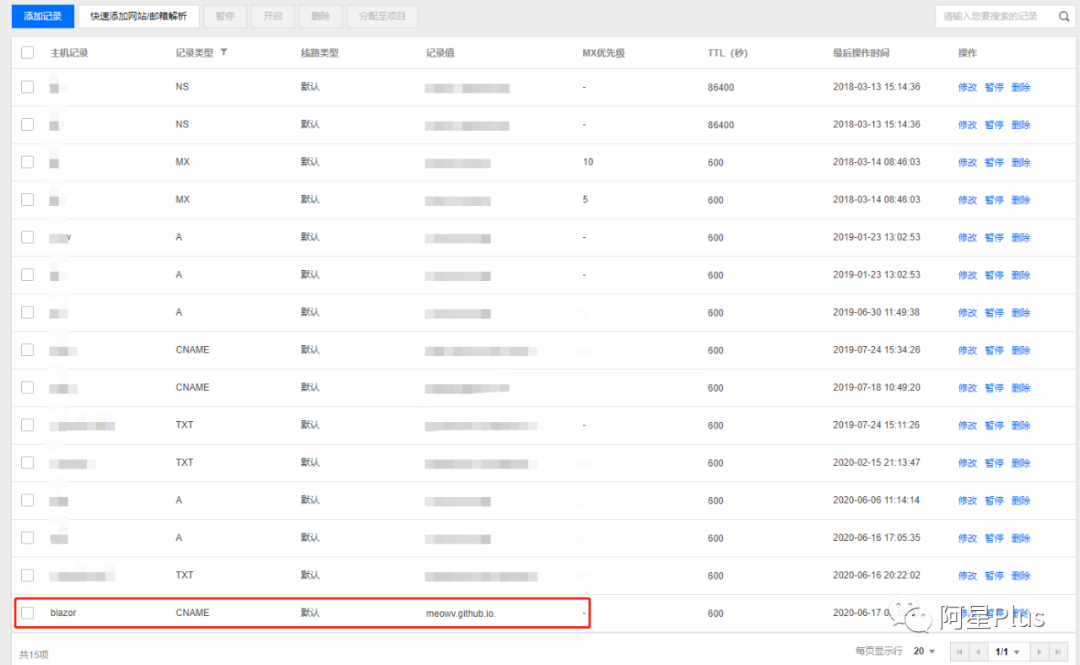Tick checkbox of 2020-06-06 11:14:14 row
This screenshot has width=1080, height=665.
coord(28,500)
